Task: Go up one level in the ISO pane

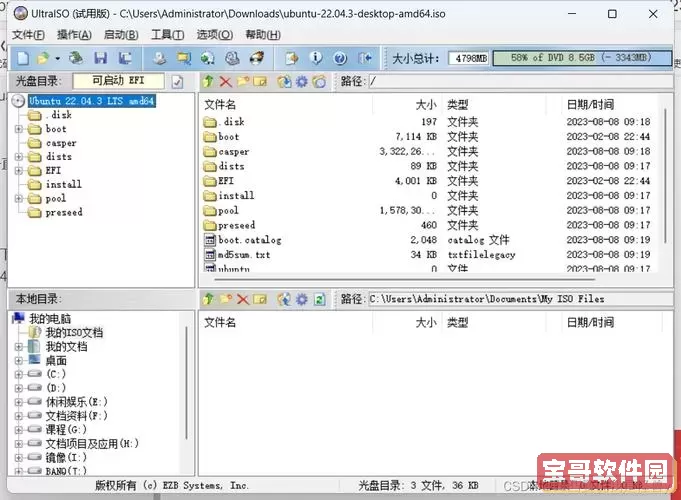Action: coord(208,81)
